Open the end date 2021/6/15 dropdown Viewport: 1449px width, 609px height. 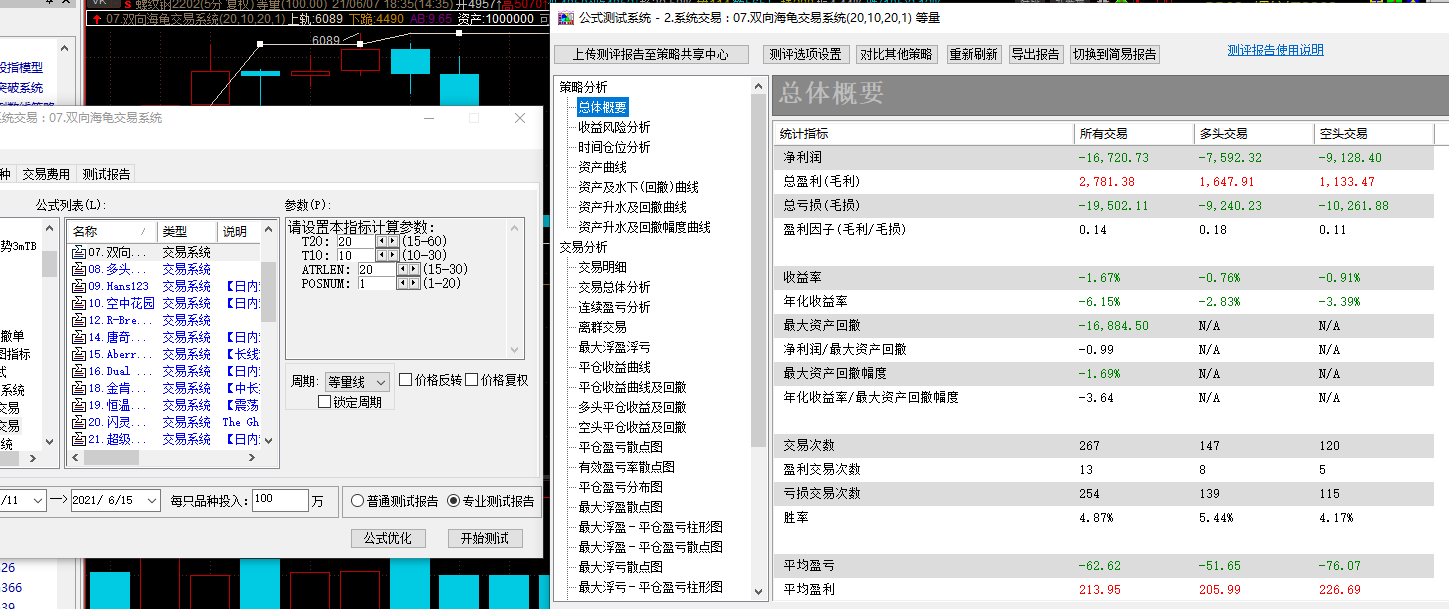[x=152, y=500]
